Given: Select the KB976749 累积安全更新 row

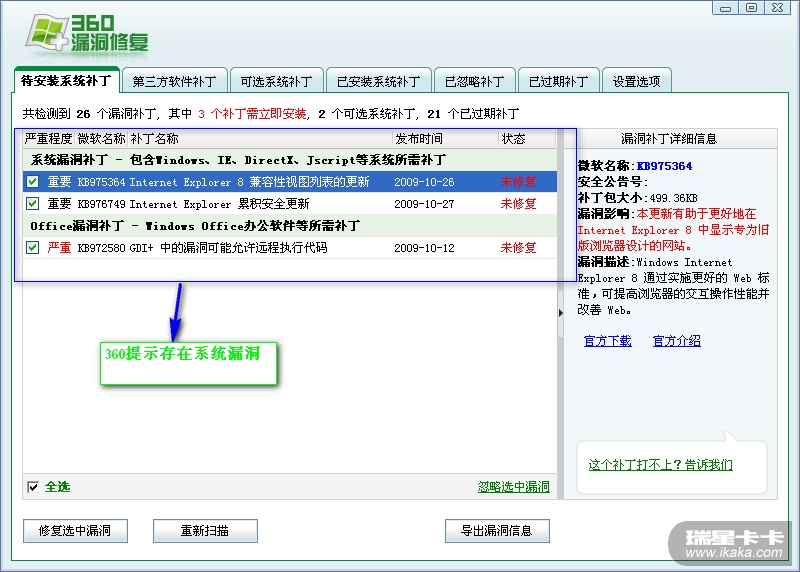Looking at the screenshot, I should pyautogui.click(x=290, y=204).
